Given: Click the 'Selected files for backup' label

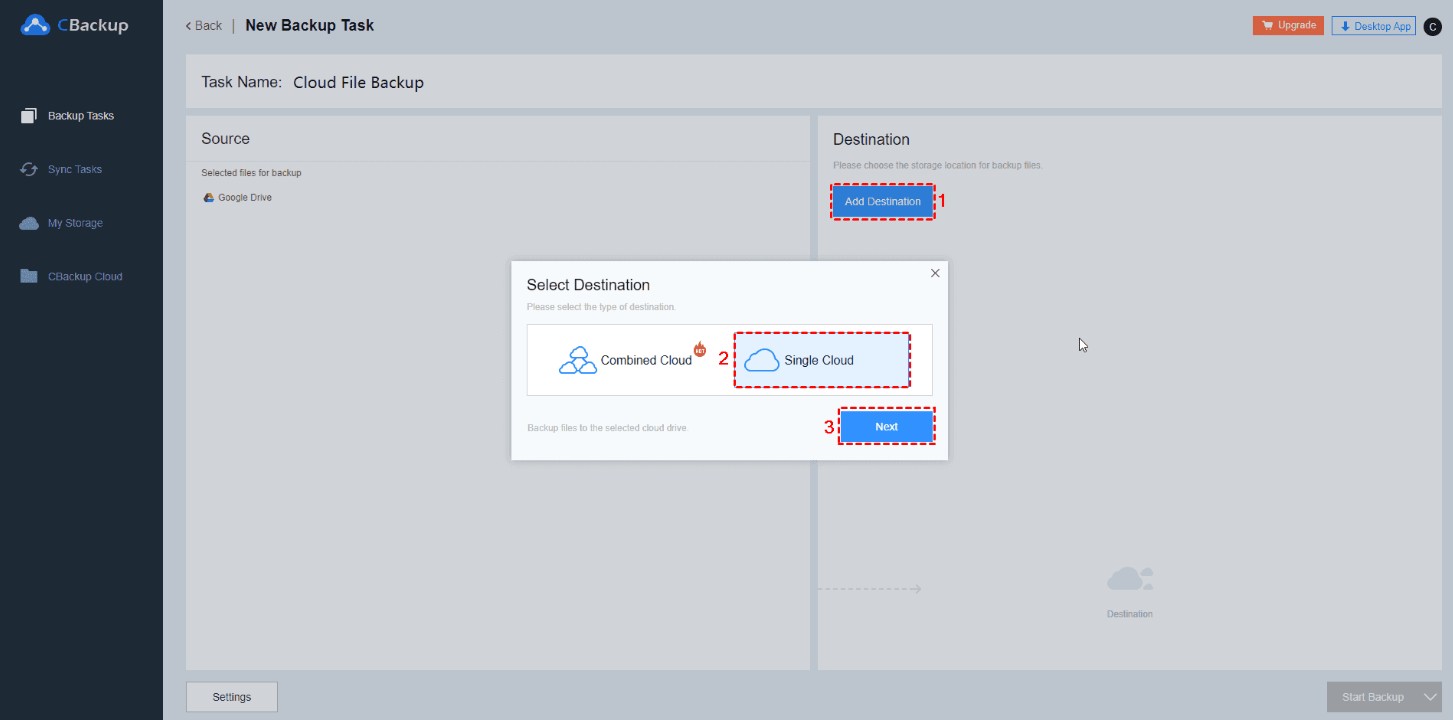Looking at the screenshot, I should tap(251, 173).
